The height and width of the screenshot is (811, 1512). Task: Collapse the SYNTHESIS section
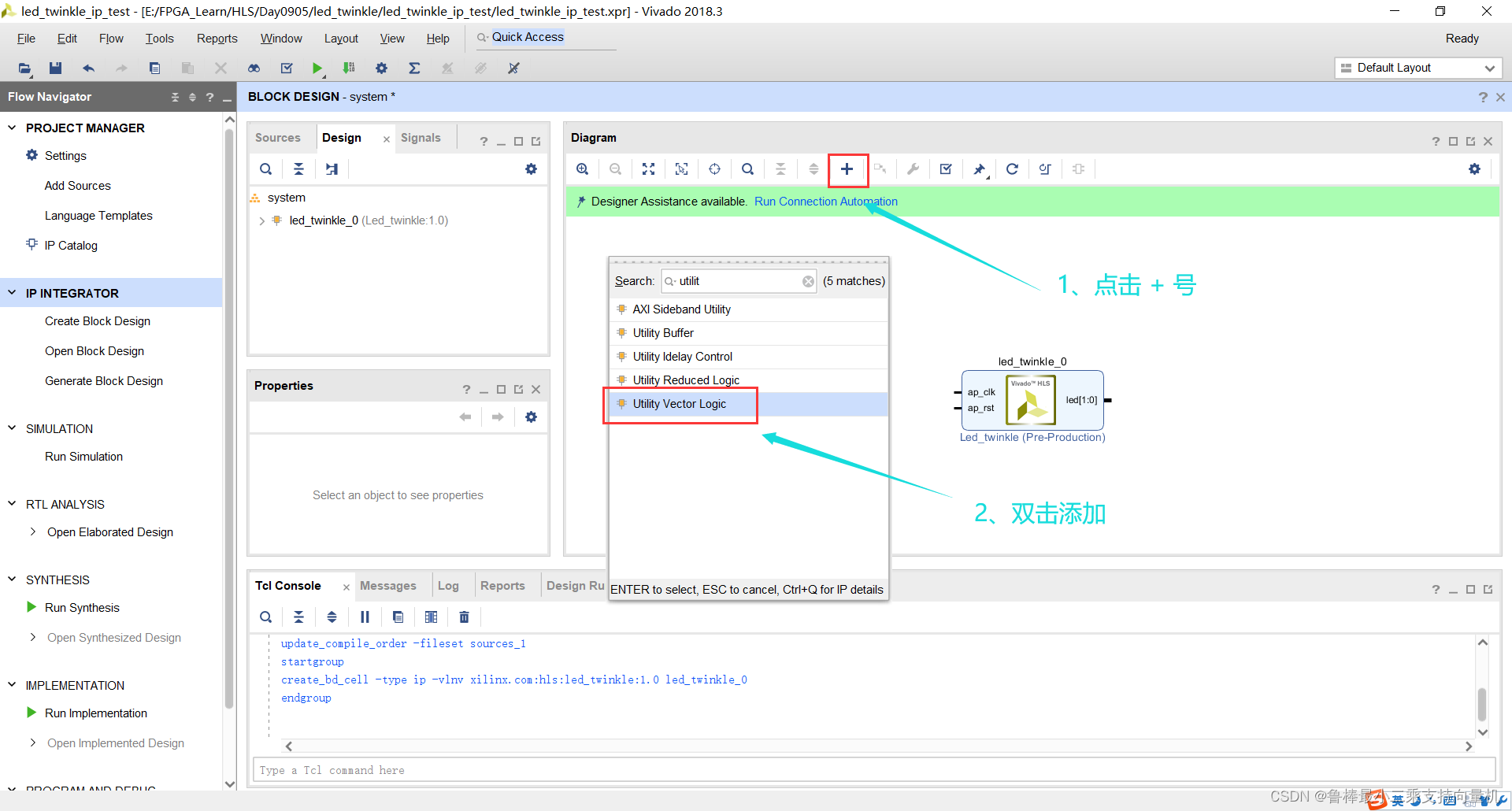pyautogui.click(x=12, y=580)
